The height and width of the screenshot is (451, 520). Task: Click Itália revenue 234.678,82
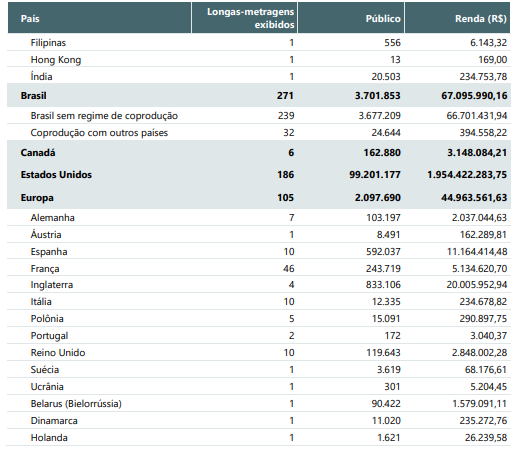tap(483, 302)
